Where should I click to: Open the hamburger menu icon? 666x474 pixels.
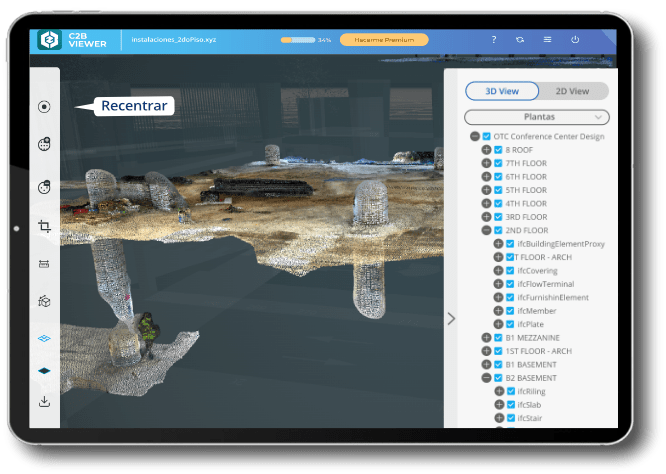tap(547, 40)
